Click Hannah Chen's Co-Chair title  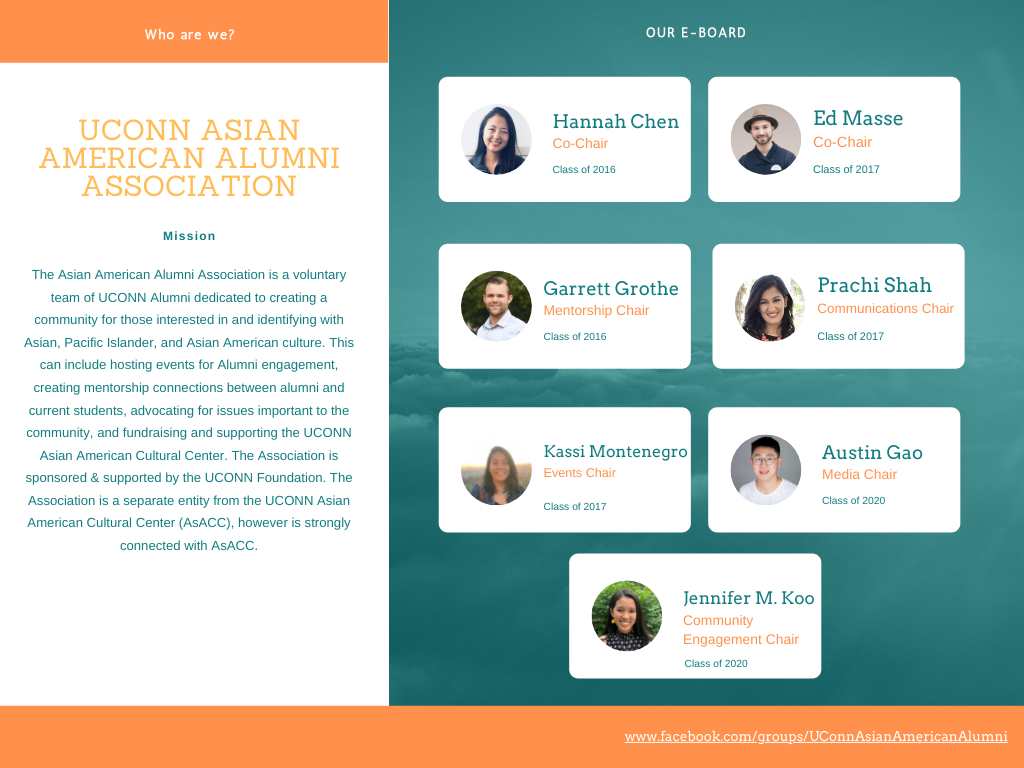[x=580, y=144]
